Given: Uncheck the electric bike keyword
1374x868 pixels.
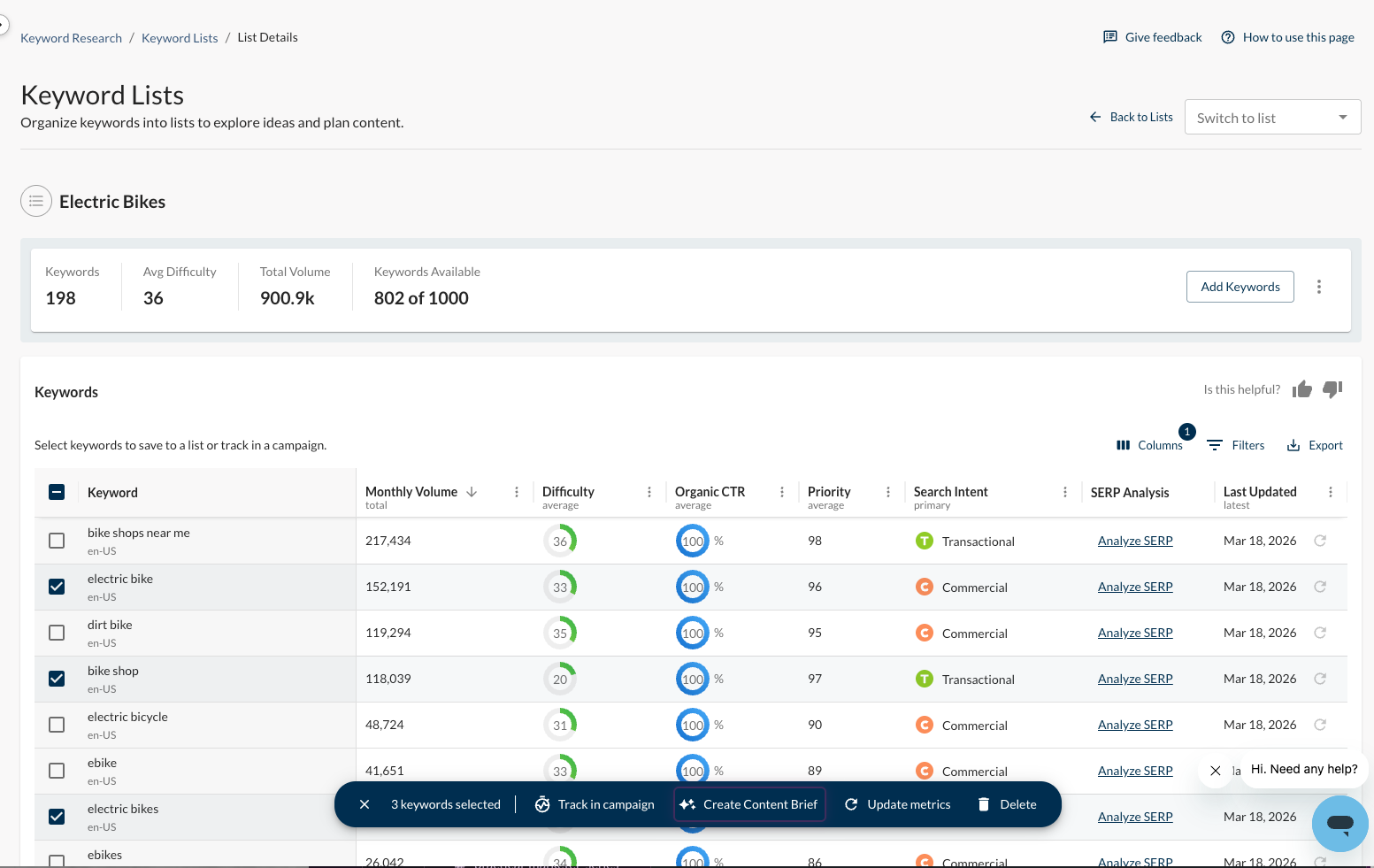Looking at the screenshot, I should (x=57, y=587).
